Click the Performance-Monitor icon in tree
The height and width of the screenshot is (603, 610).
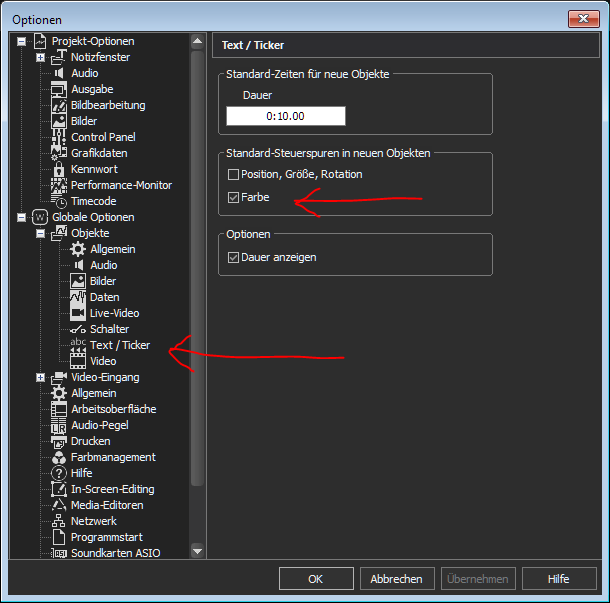point(59,185)
